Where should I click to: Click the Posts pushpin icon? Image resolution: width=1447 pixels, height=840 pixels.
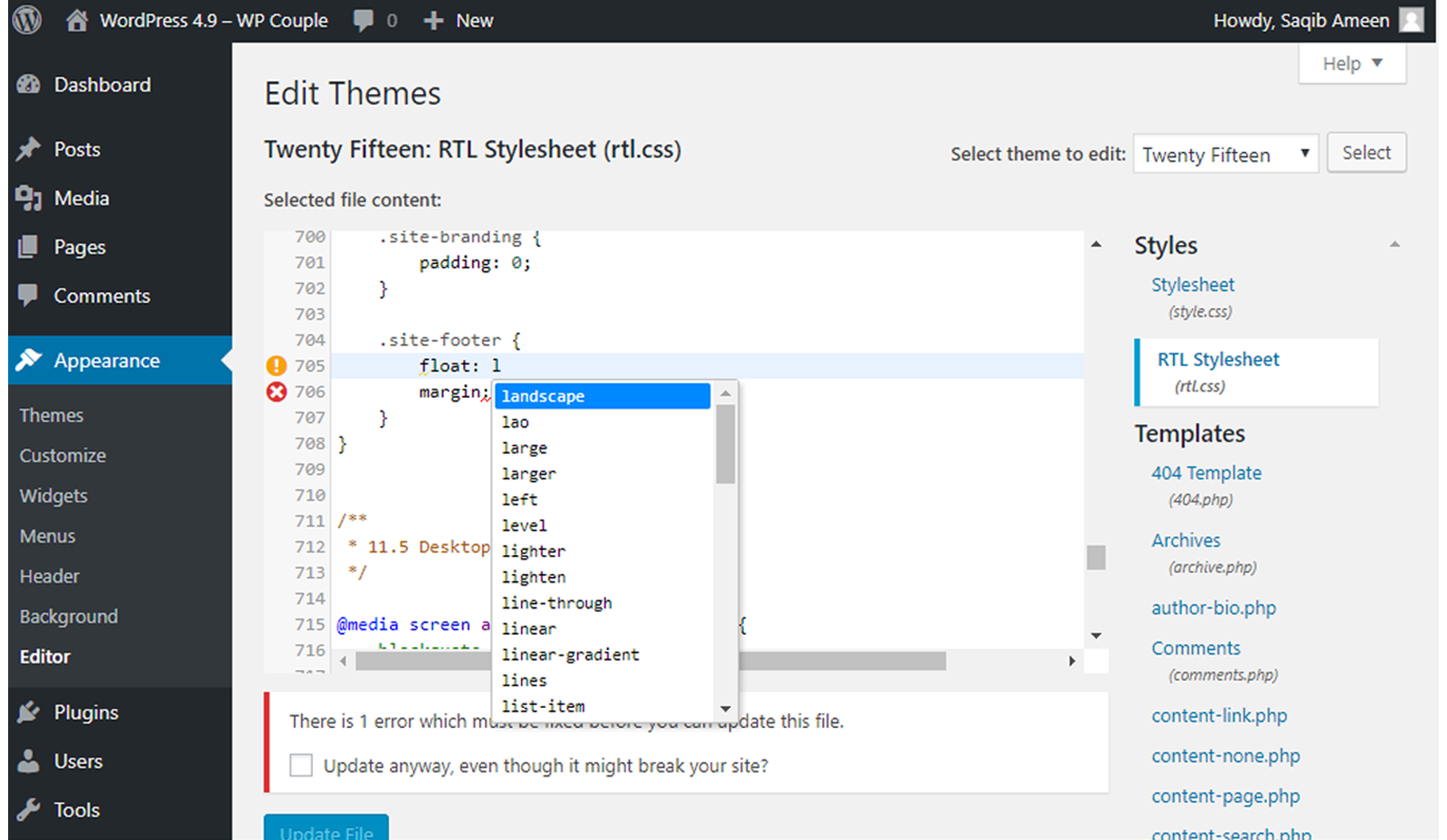coord(29,148)
